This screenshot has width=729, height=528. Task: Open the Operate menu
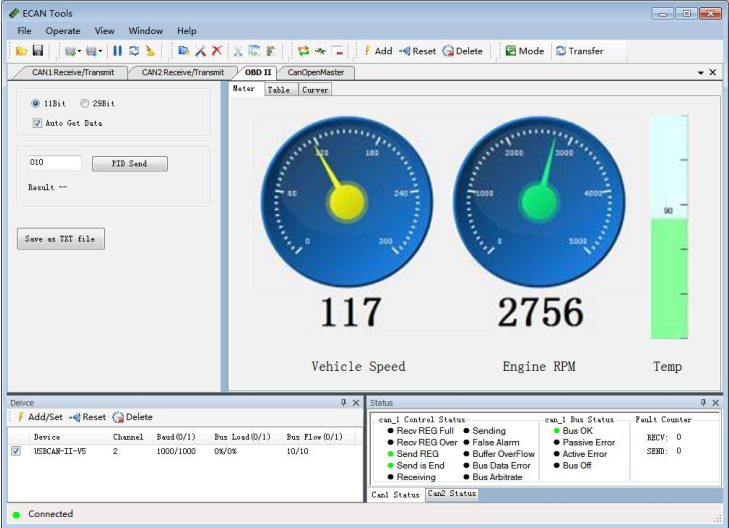tap(63, 31)
